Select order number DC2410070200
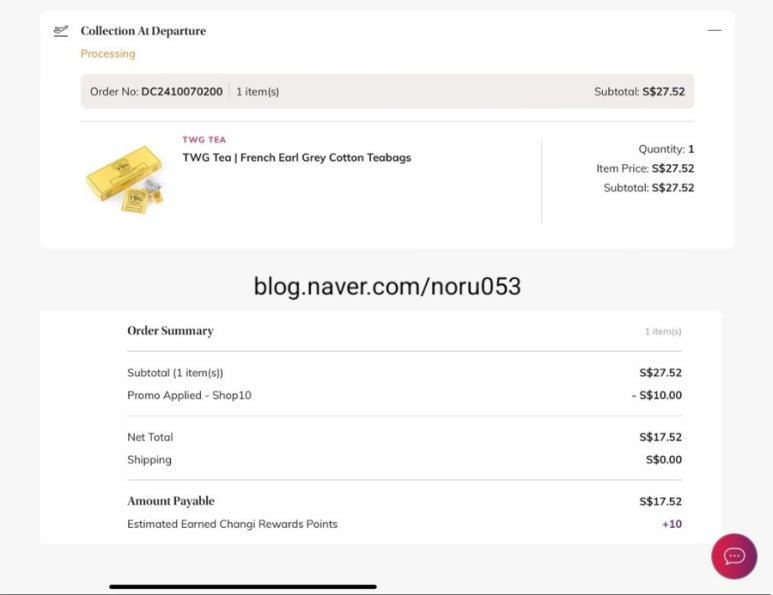The height and width of the screenshot is (595, 773). [x=182, y=92]
